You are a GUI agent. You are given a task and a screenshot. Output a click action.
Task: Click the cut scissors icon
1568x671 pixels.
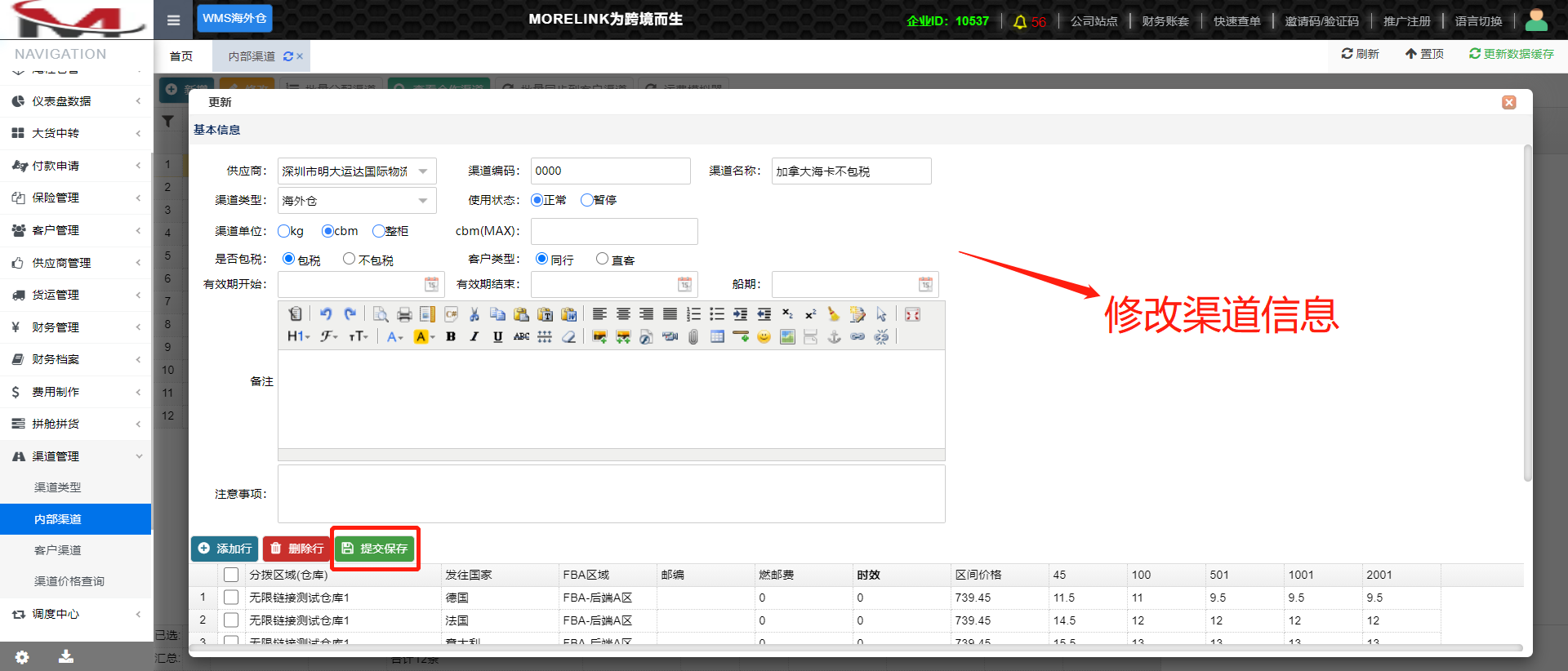pyautogui.click(x=474, y=314)
